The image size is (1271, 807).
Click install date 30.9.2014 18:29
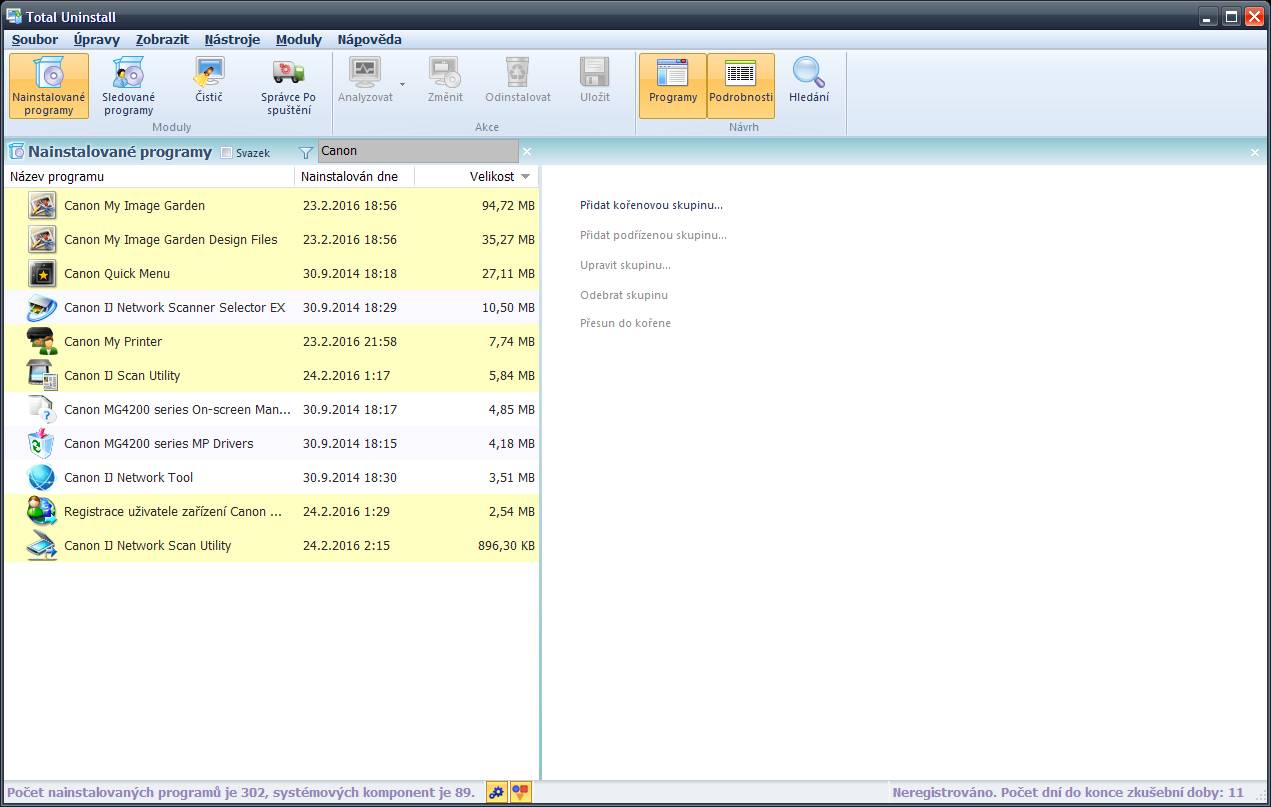pos(350,307)
